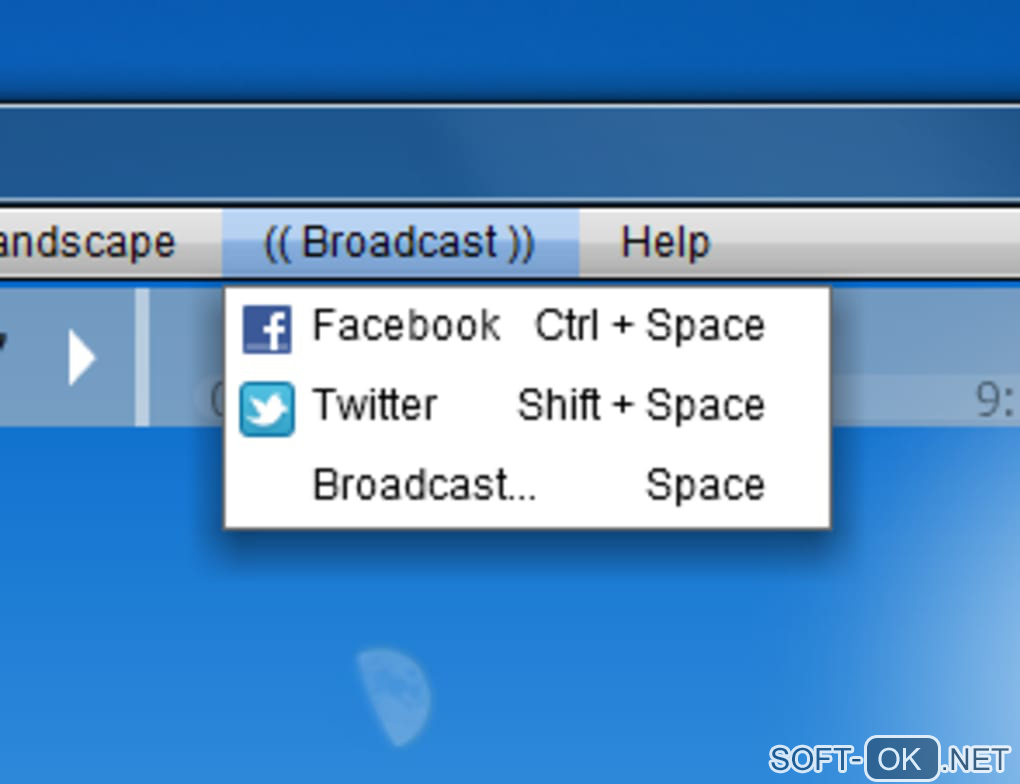The width and height of the screenshot is (1020, 784).
Task: Click the "Space" shortcut beside Broadcast...
Action: (x=705, y=485)
